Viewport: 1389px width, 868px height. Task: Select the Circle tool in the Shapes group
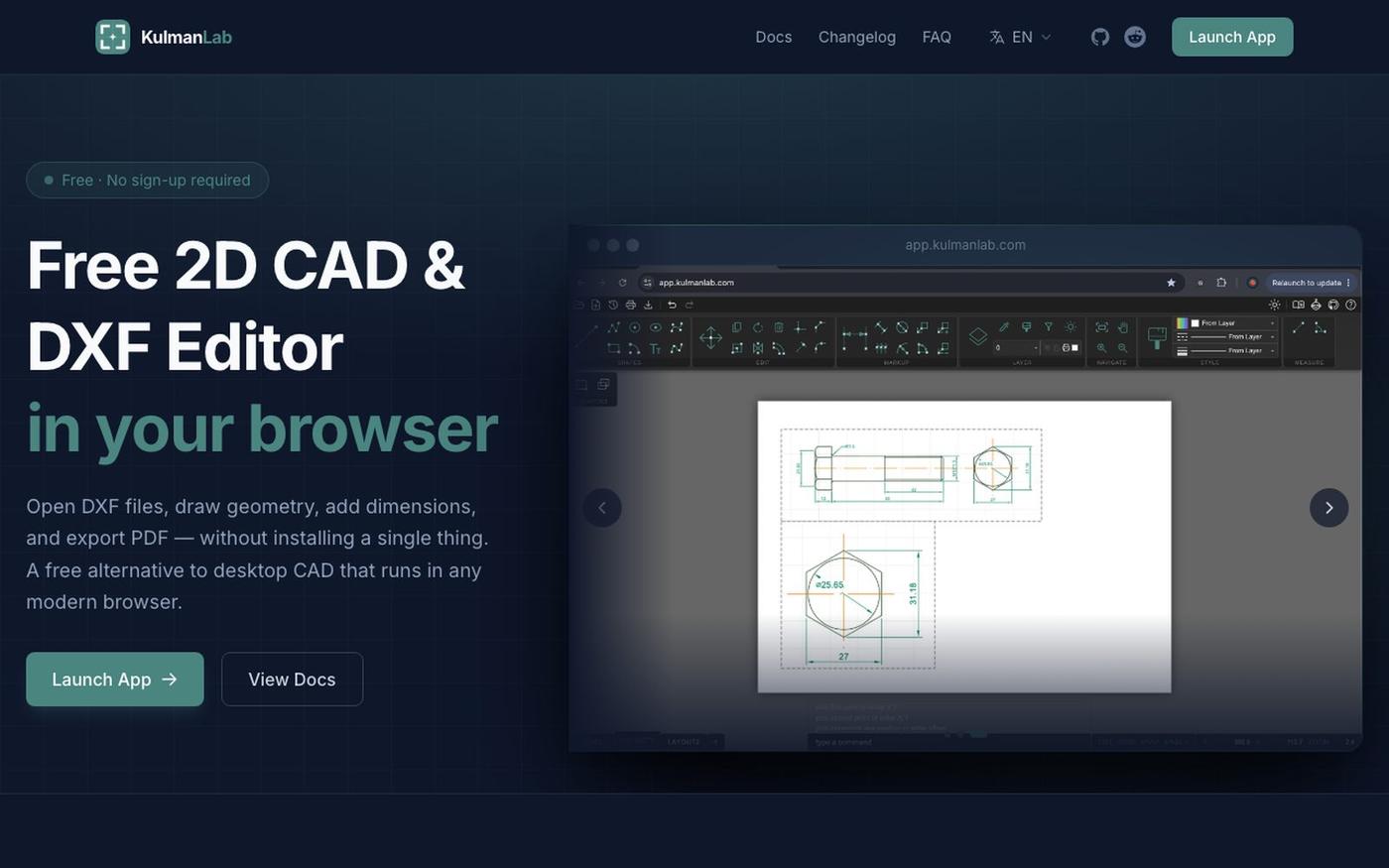634,327
